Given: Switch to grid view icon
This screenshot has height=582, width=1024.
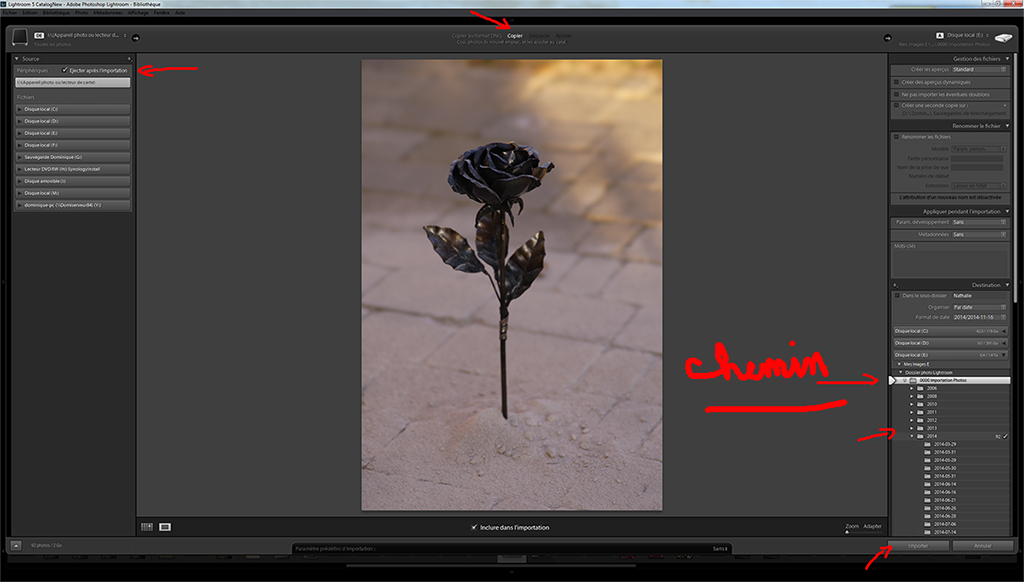Looking at the screenshot, I should (147, 526).
